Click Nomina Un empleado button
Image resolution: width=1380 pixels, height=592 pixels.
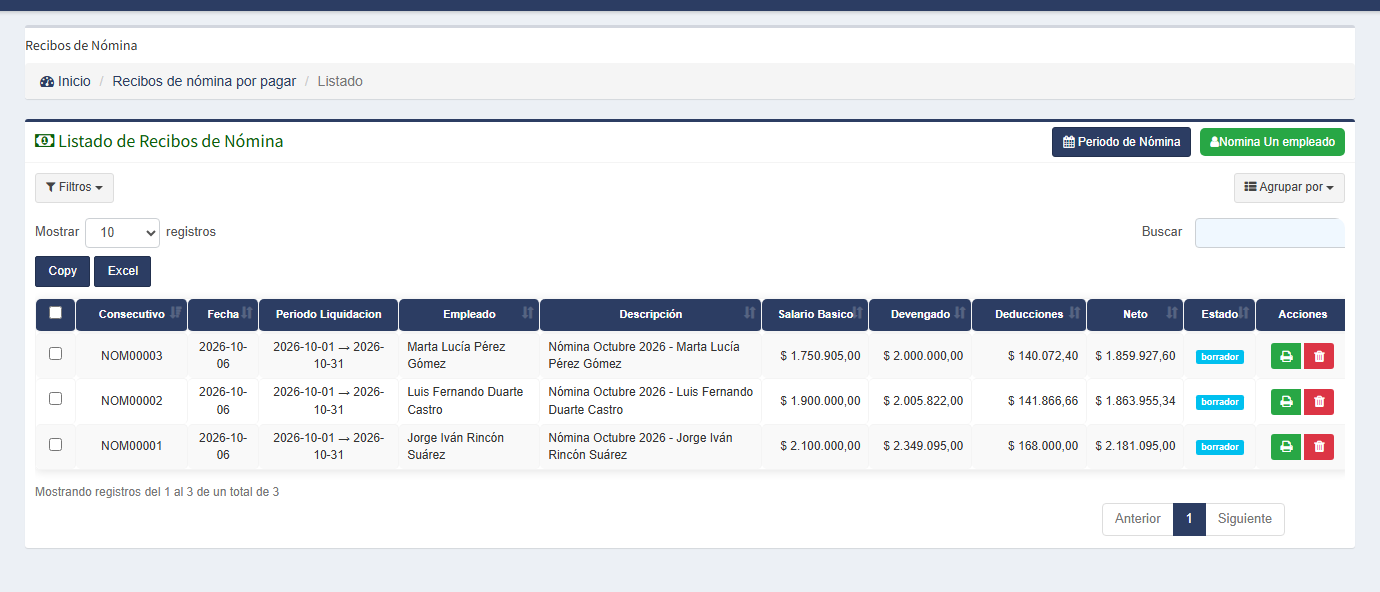tap(1272, 142)
